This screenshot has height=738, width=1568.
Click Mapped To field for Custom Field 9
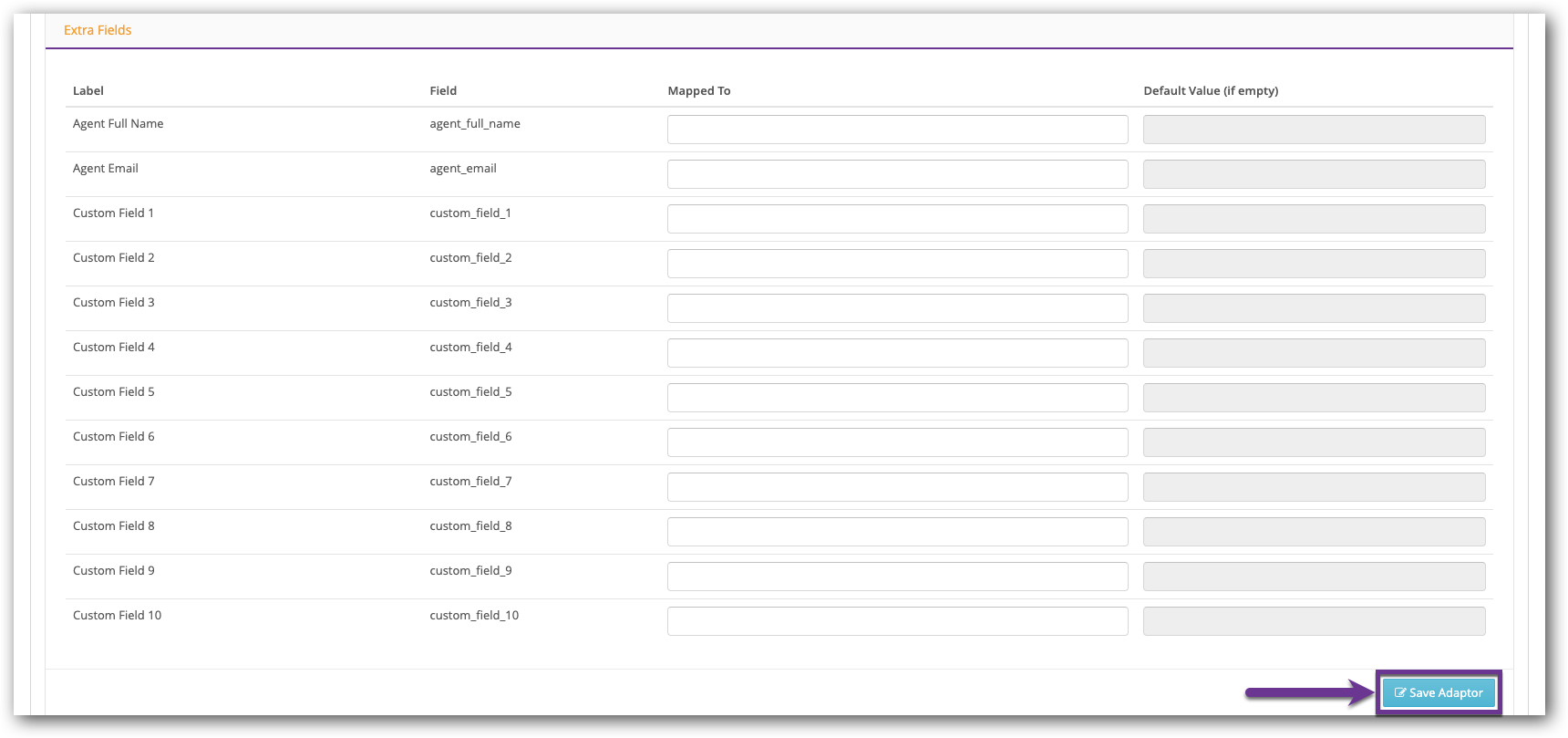pos(898,577)
